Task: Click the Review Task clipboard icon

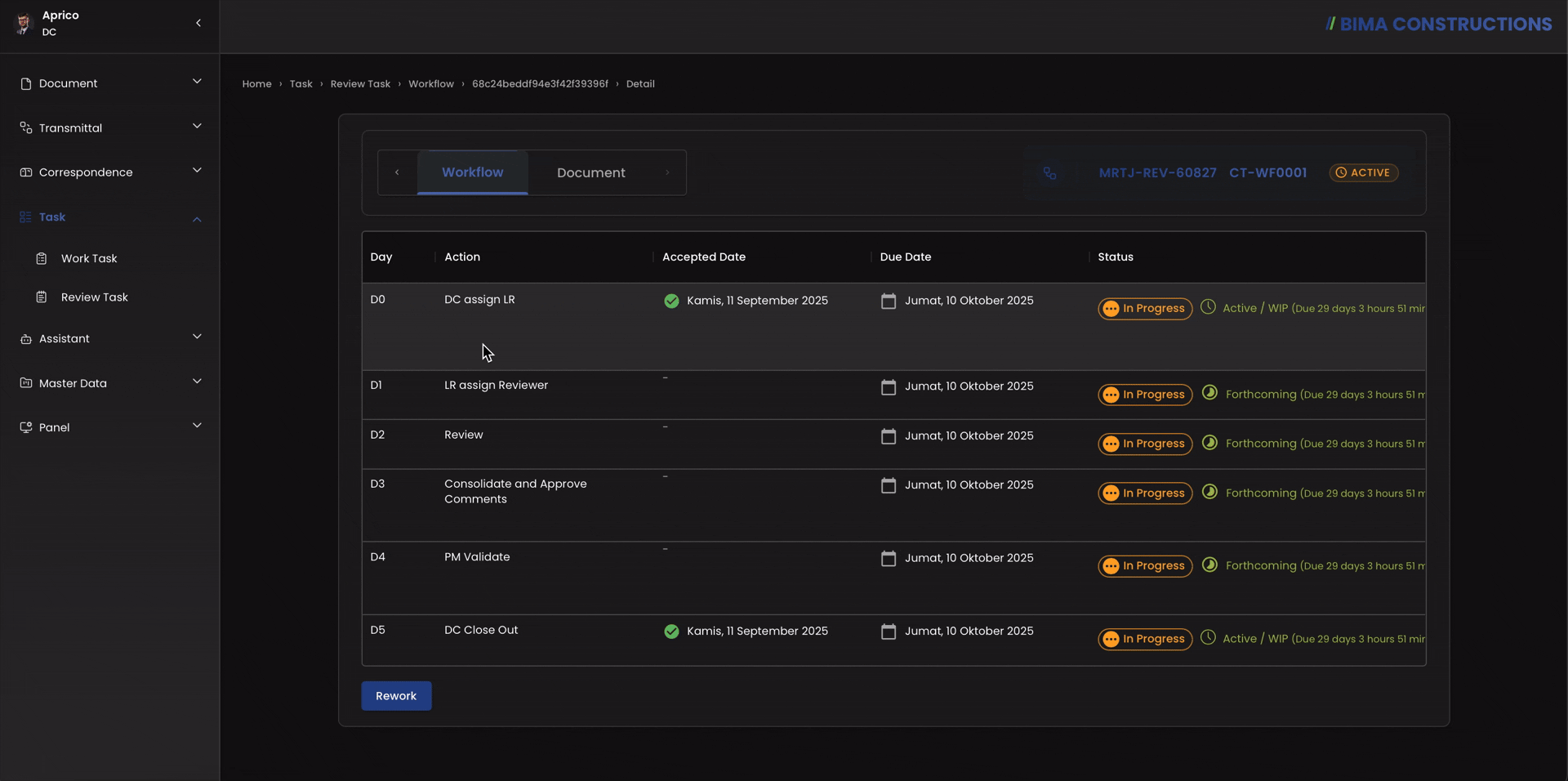Action: coord(42,297)
